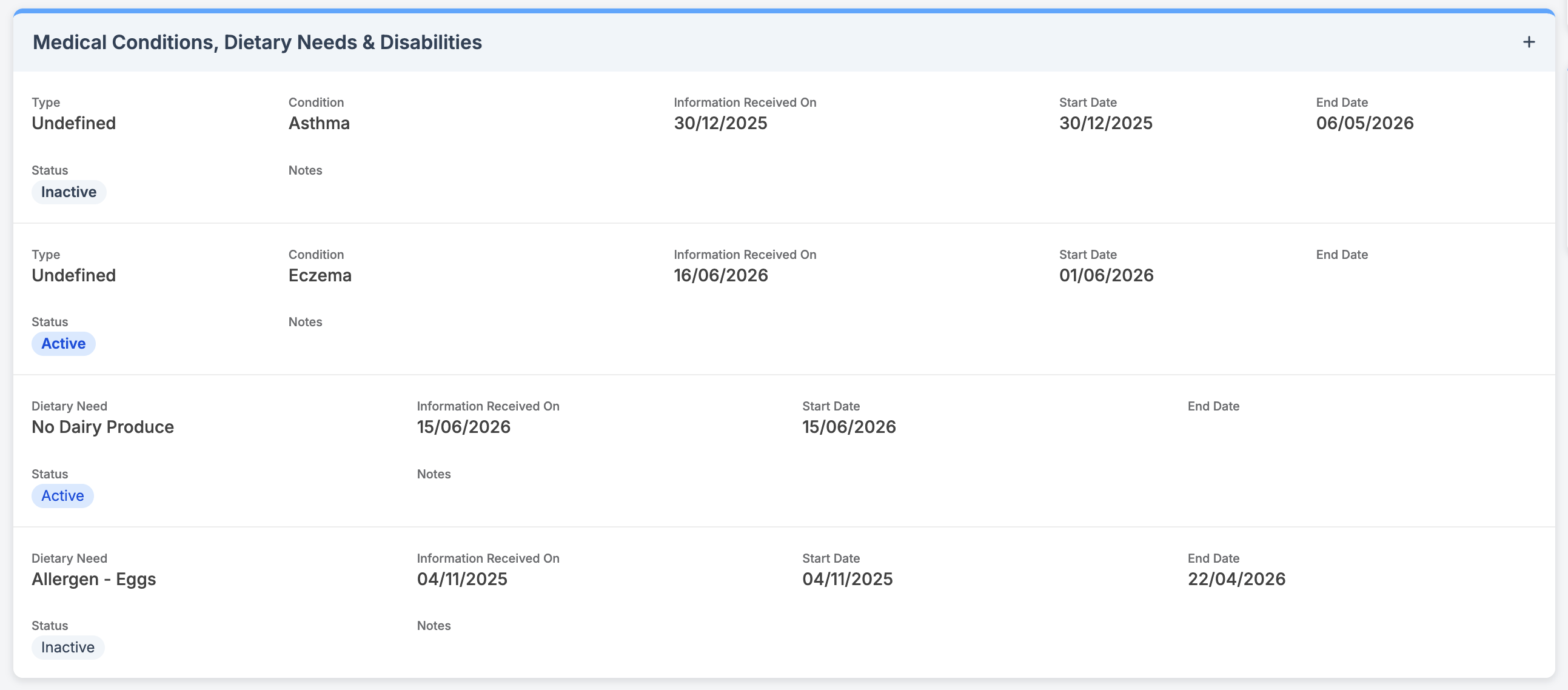Click the Active status badge for Eczema
This screenshot has height=690, width=1568.
point(63,343)
